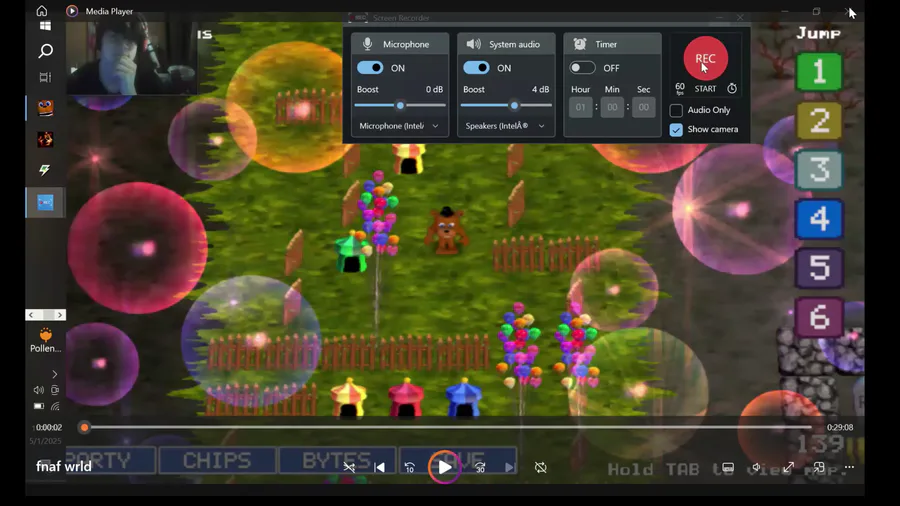Go to Media Player home
The image size is (900, 506).
[41, 11]
